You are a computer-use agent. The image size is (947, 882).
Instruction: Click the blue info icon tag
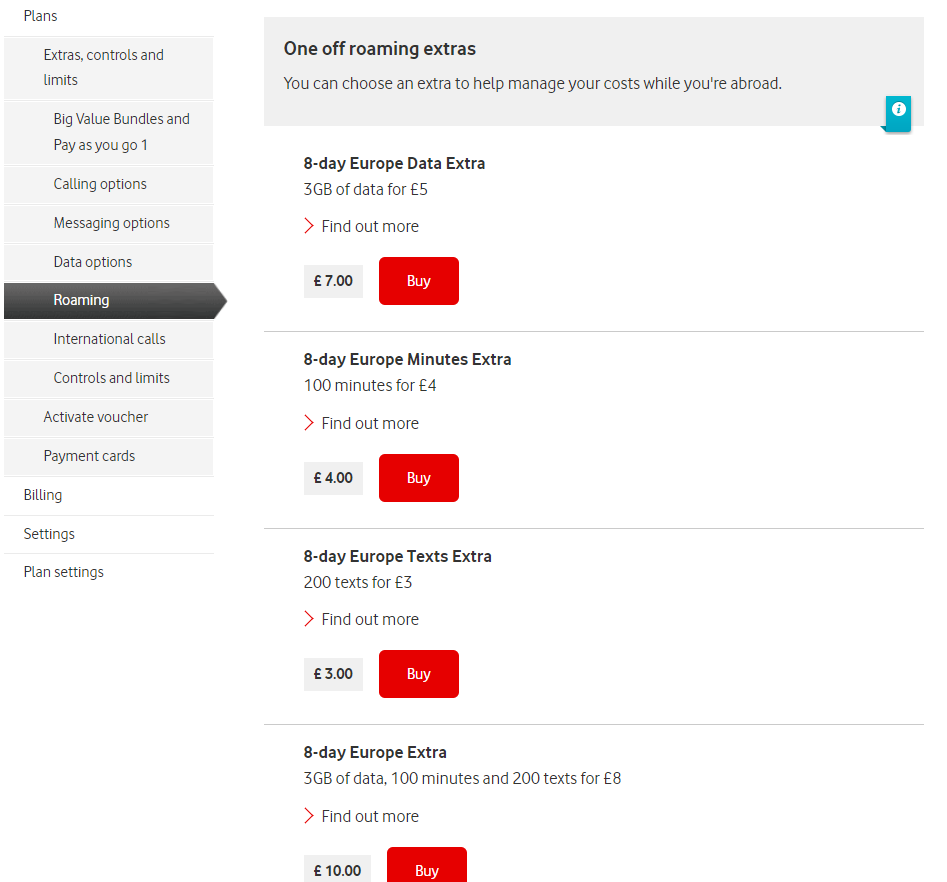coord(898,111)
